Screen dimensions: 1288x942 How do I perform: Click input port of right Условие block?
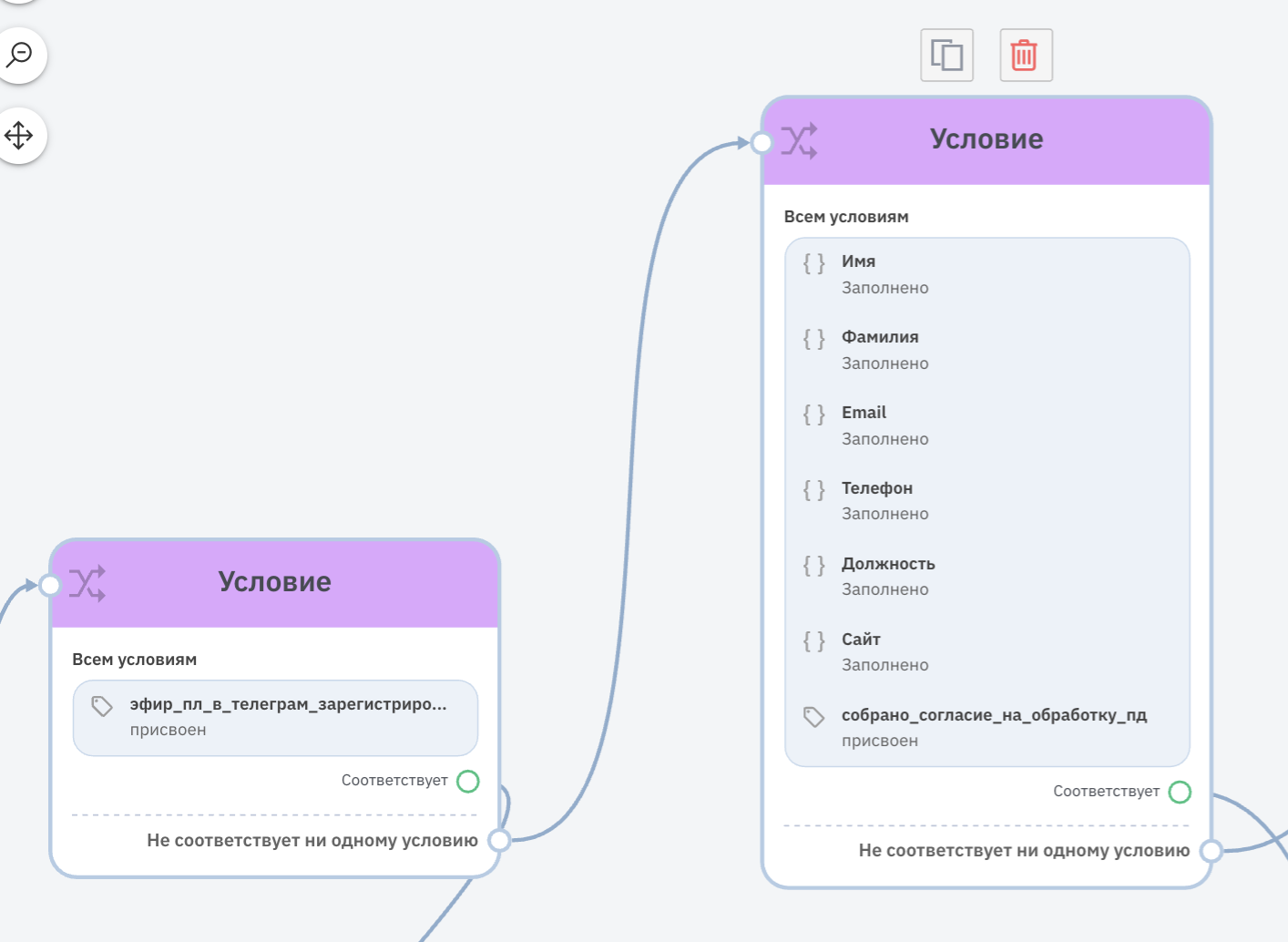click(762, 142)
